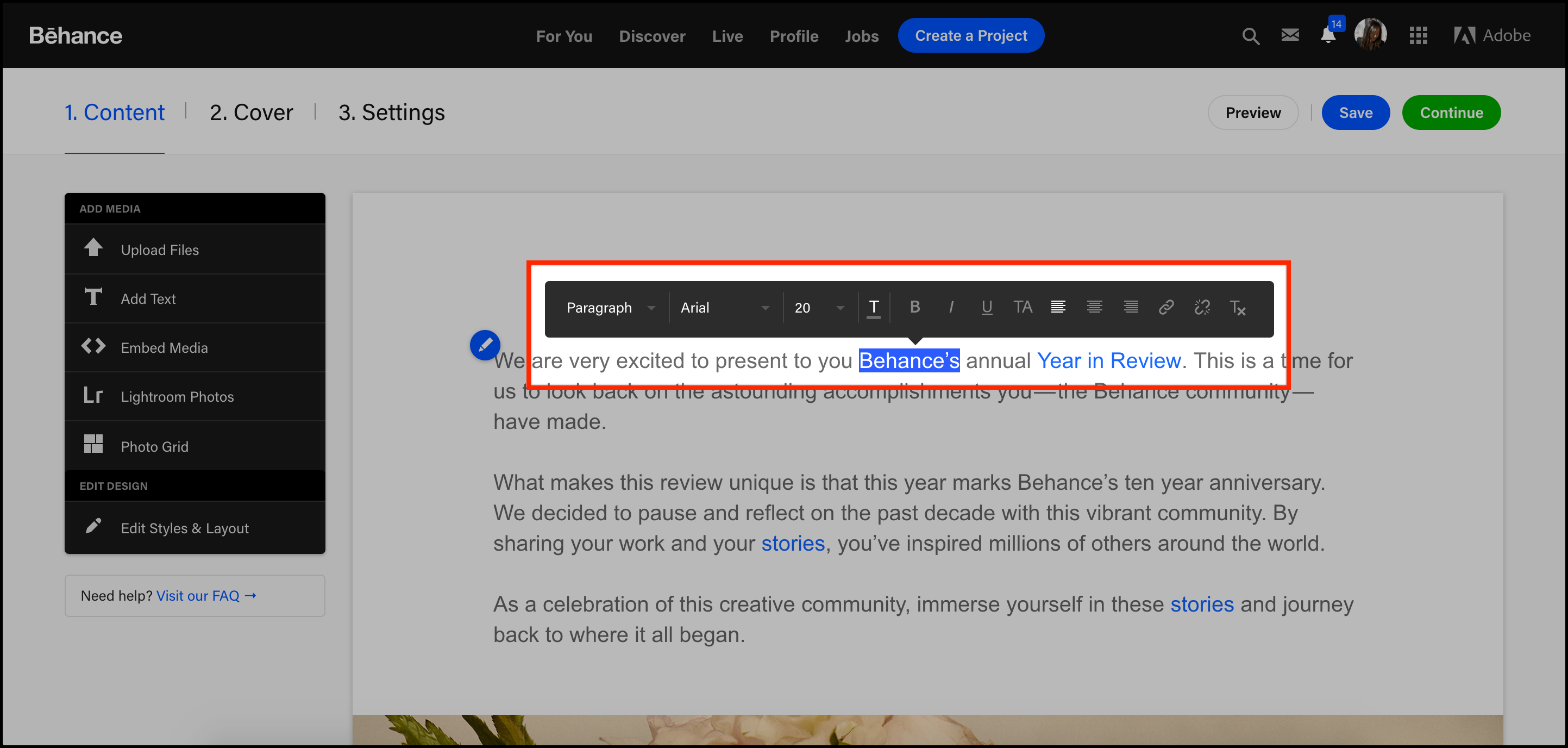Viewport: 1568px width, 748px height.
Task: Open Profile in navigation
Action: 794,36
